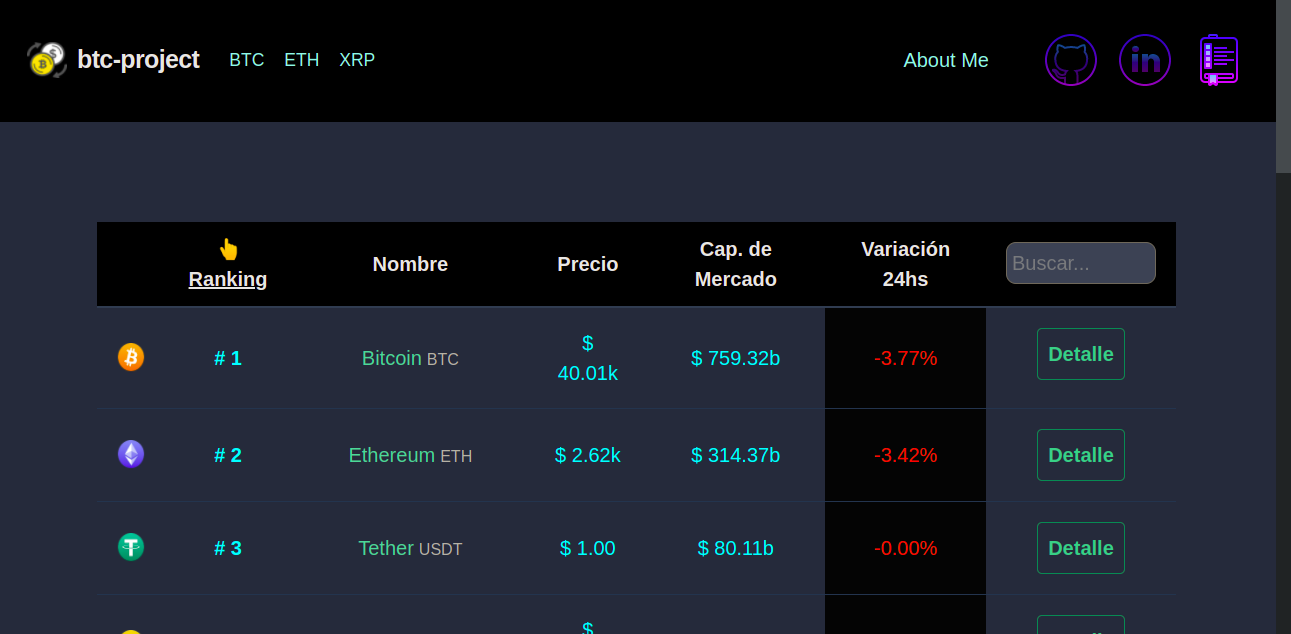1291x634 pixels.
Task: Open the BTC nav link
Action: 247,60
